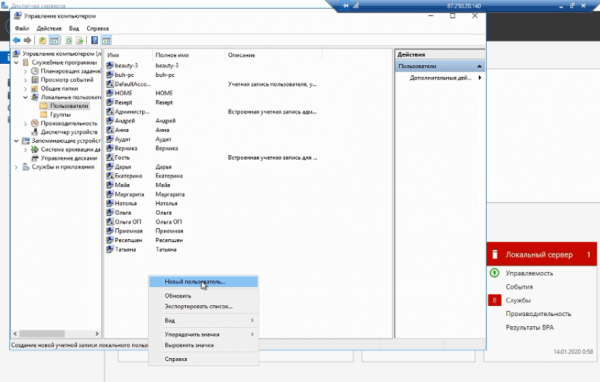Image resolution: width=600 pixels, height=382 pixels.
Task: Click the Back arrow toolbar icon
Action: (16, 40)
